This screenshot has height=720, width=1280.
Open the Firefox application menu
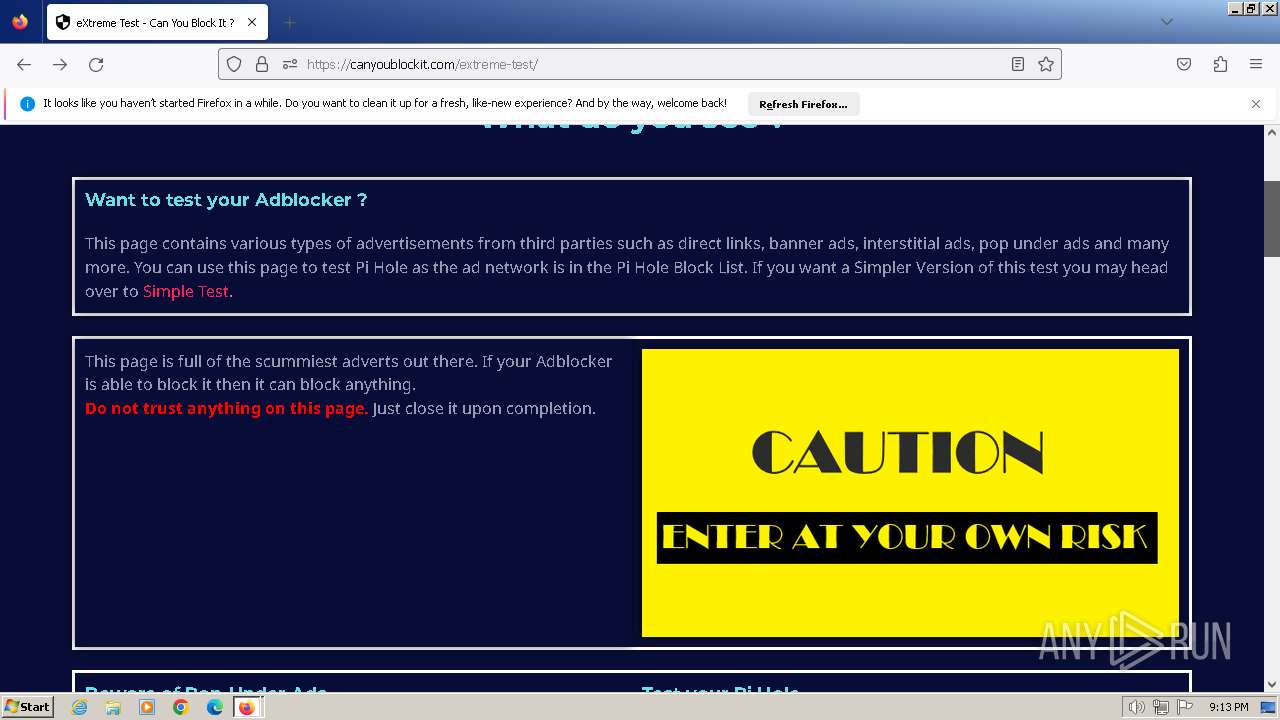(1256, 64)
